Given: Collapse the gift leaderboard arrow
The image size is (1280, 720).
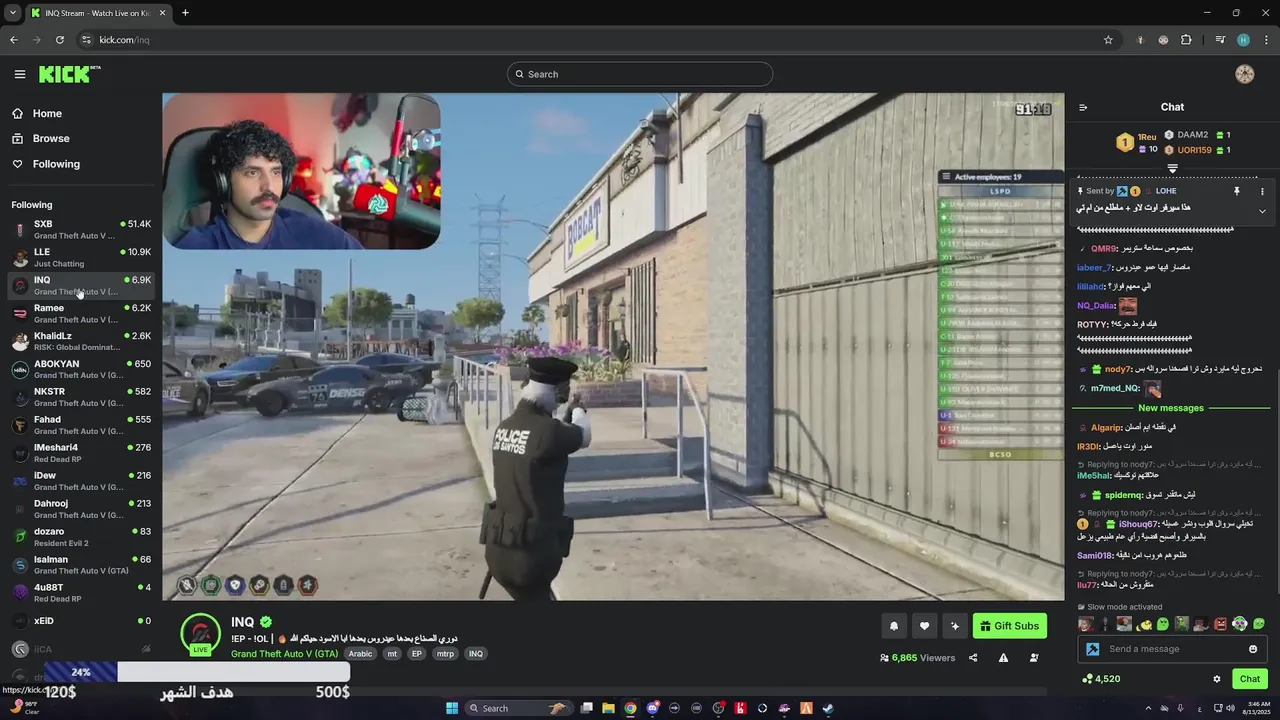Looking at the screenshot, I should point(1173,168).
